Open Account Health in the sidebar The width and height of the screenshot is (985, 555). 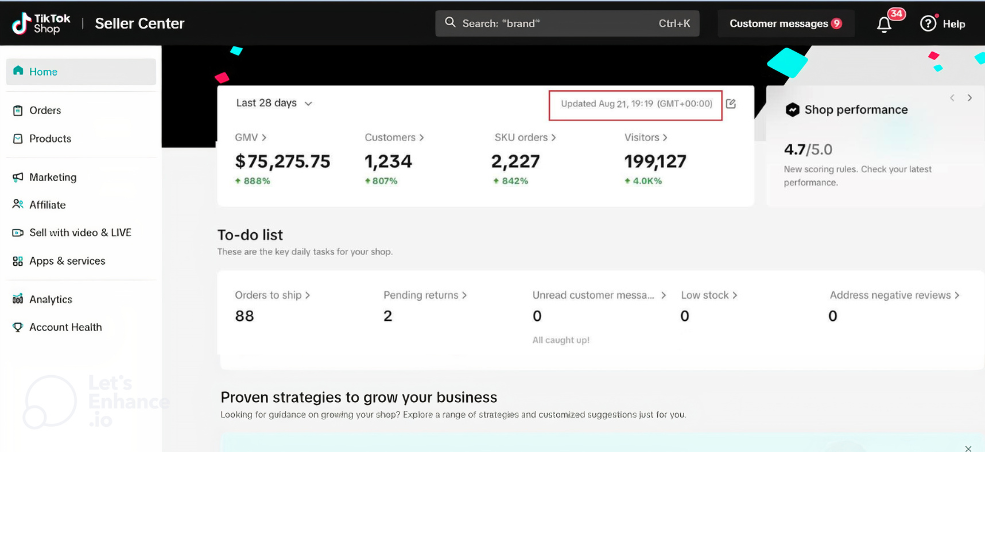(65, 328)
